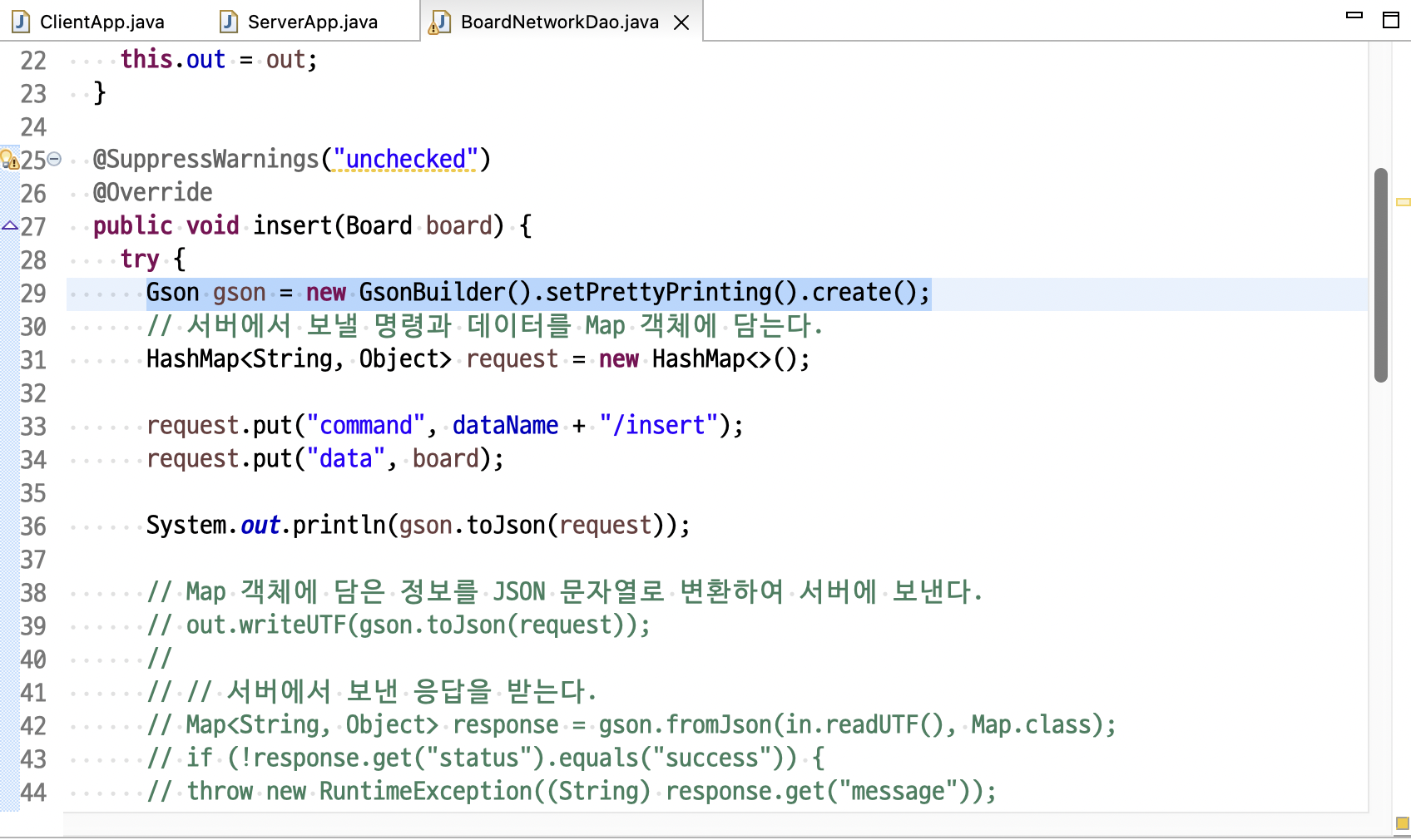Viewport: 1411px width, 840px height.
Task: Click the Korean comment on line 38
Action: click(565, 591)
